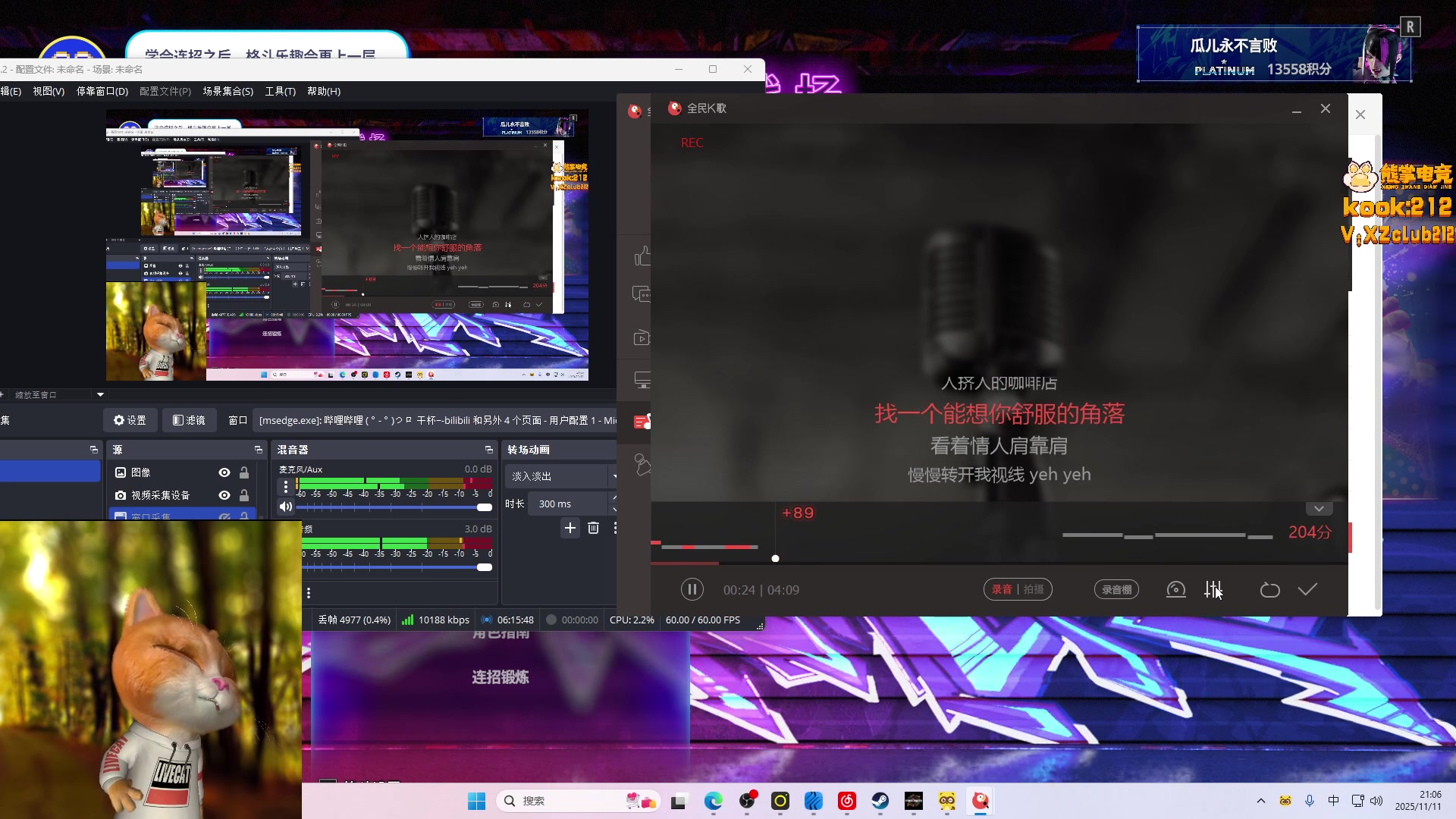This screenshot has height=819, width=1456.
Task: Toggle visibility of 视频采集设备 source
Action: tap(224, 495)
